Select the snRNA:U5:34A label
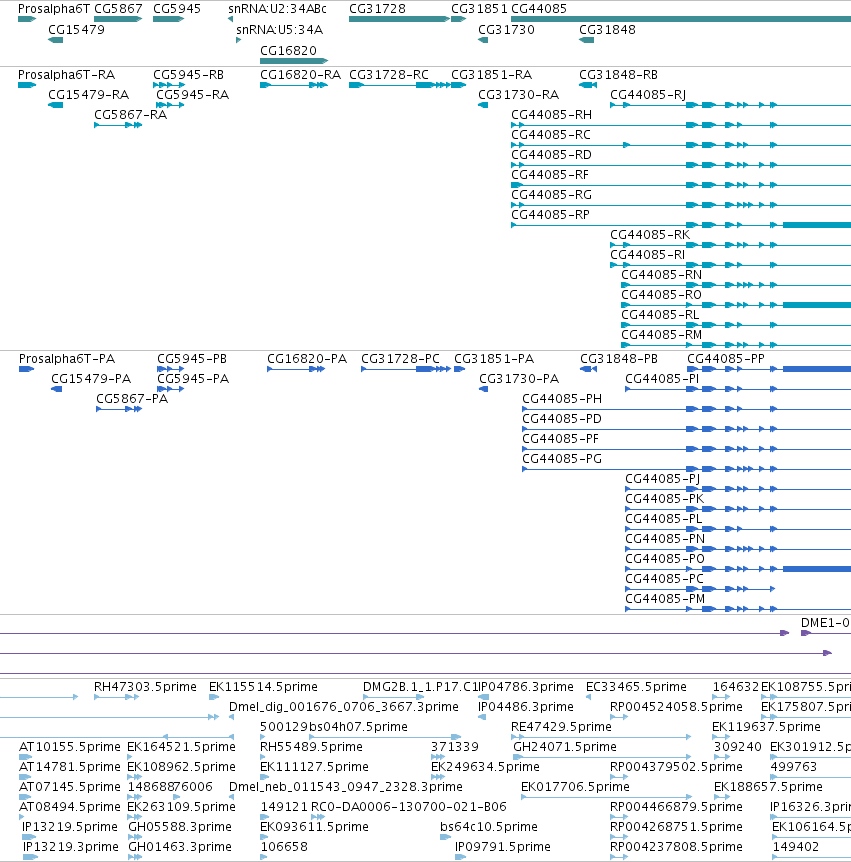 (279, 30)
